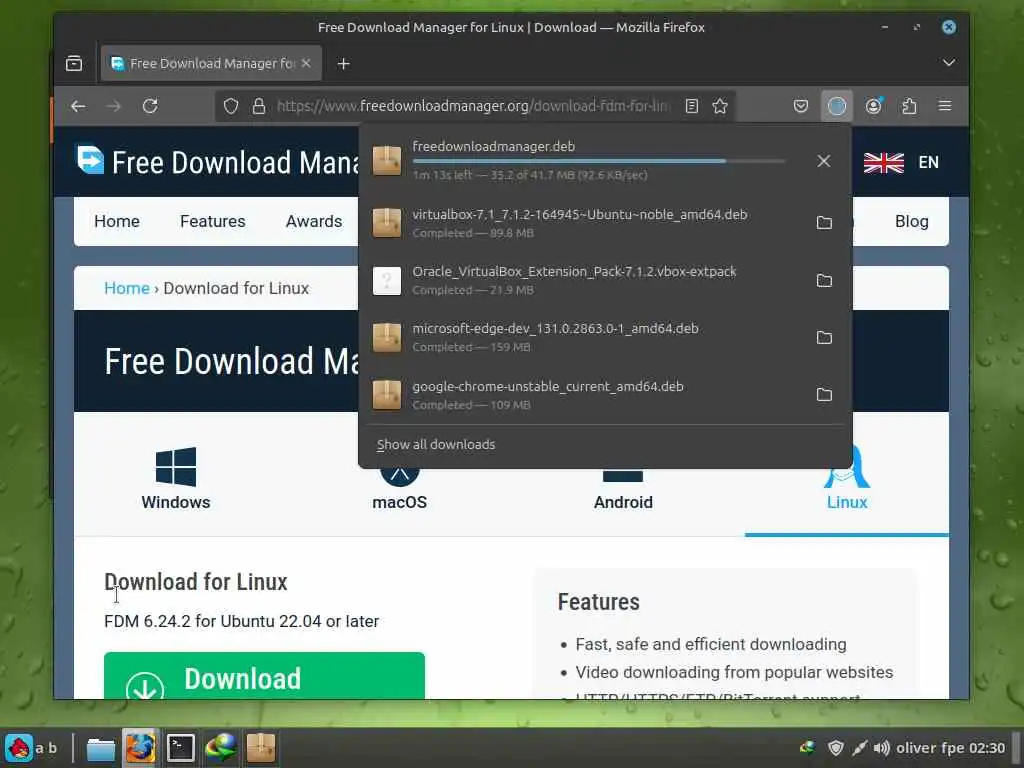Open the package installer taskbar icon
Viewport: 1024px width, 768px height.
pos(261,748)
